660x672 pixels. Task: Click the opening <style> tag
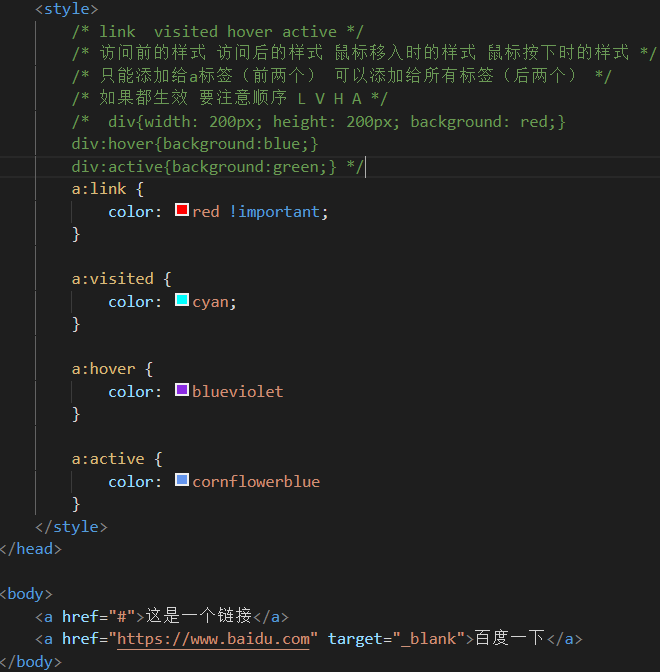(x=67, y=9)
